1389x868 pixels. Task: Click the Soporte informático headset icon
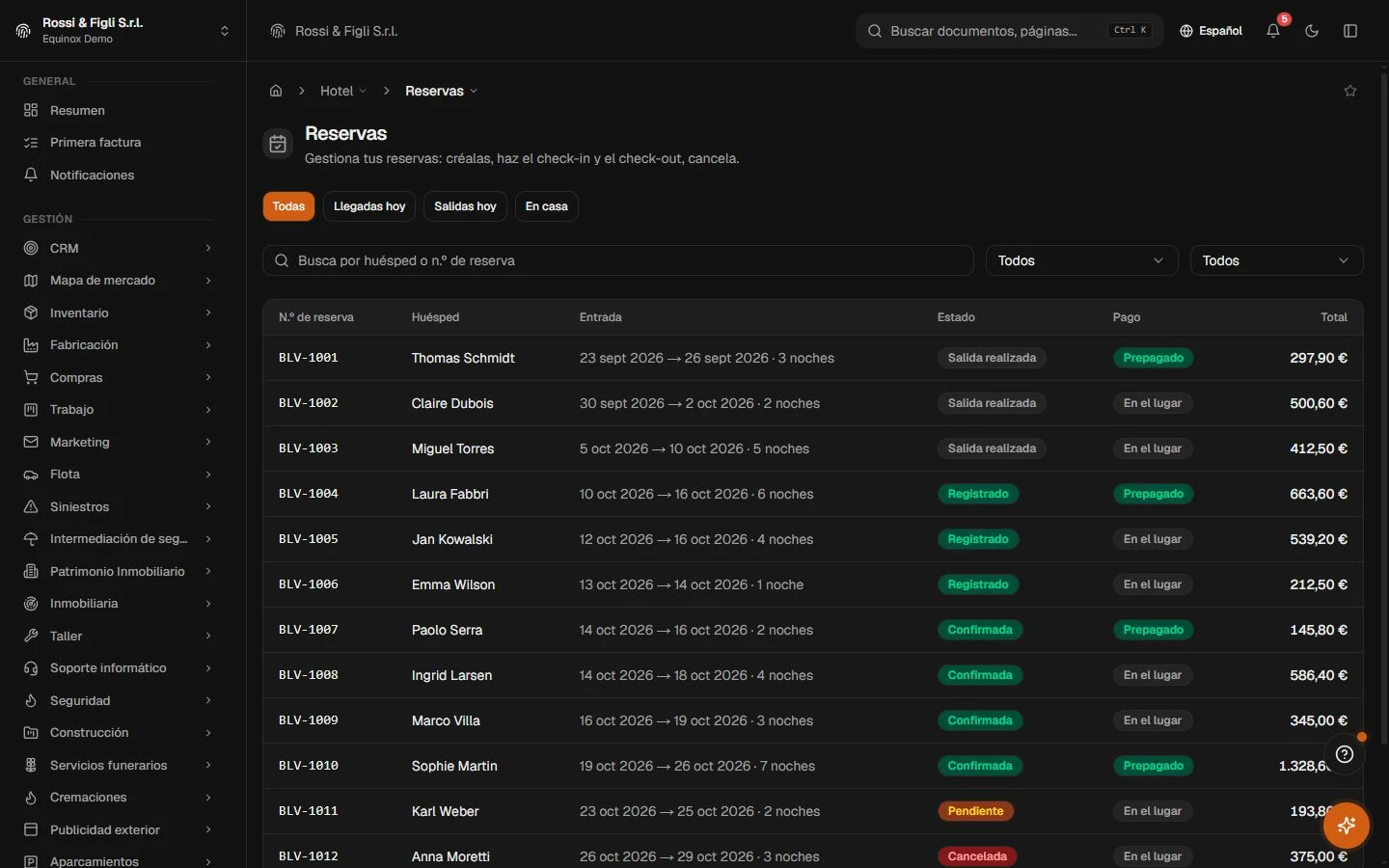point(31,668)
